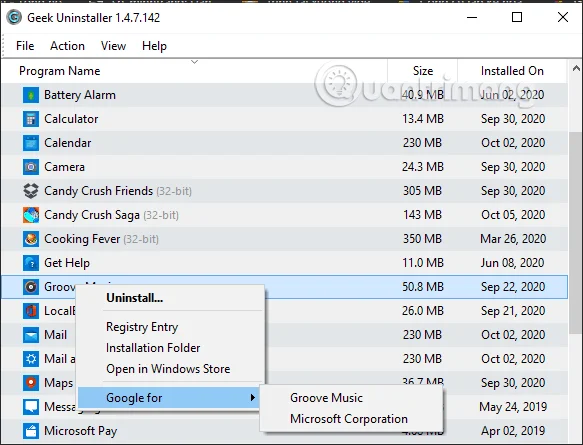Image resolution: width=583 pixels, height=445 pixels.
Task: Click the sort arrow above Program Name
Action: tap(194, 62)
